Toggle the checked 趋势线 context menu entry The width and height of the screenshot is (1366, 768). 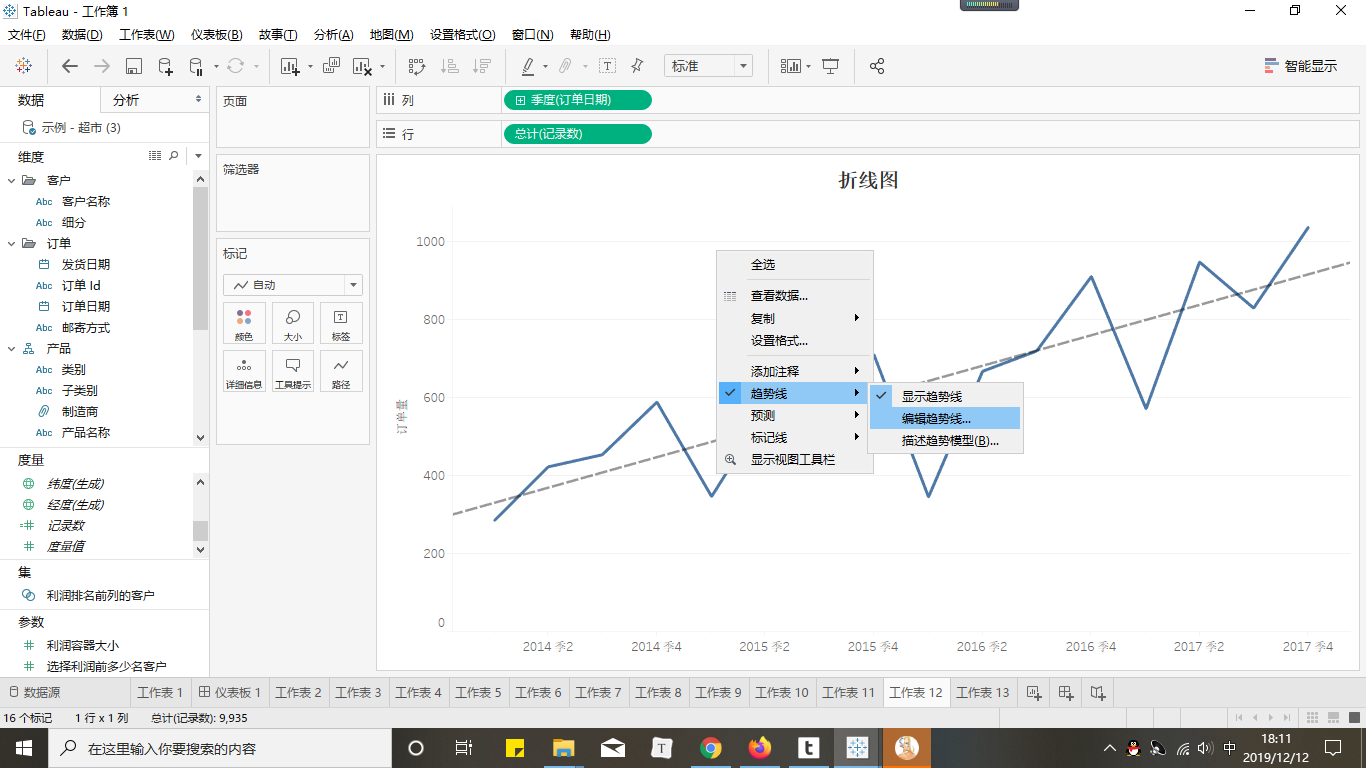(x=795, y=393)
